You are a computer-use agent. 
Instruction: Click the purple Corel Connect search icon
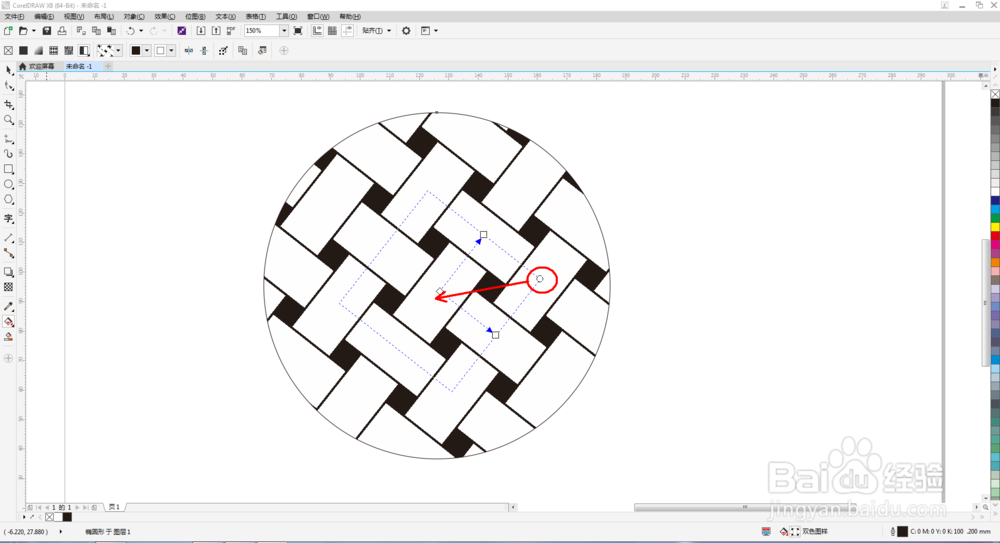182,31
